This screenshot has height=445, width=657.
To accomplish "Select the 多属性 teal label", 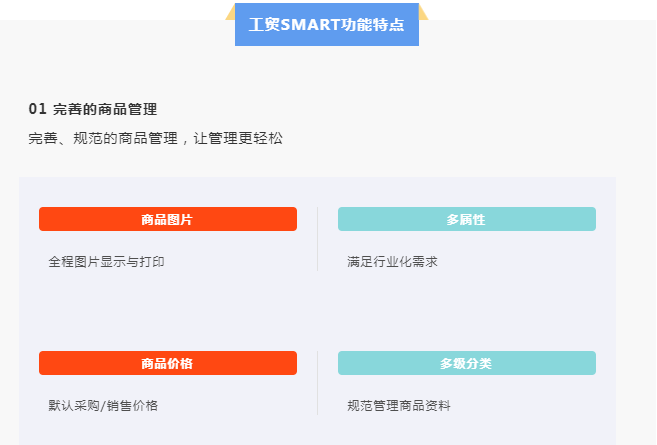I will 467,219.
